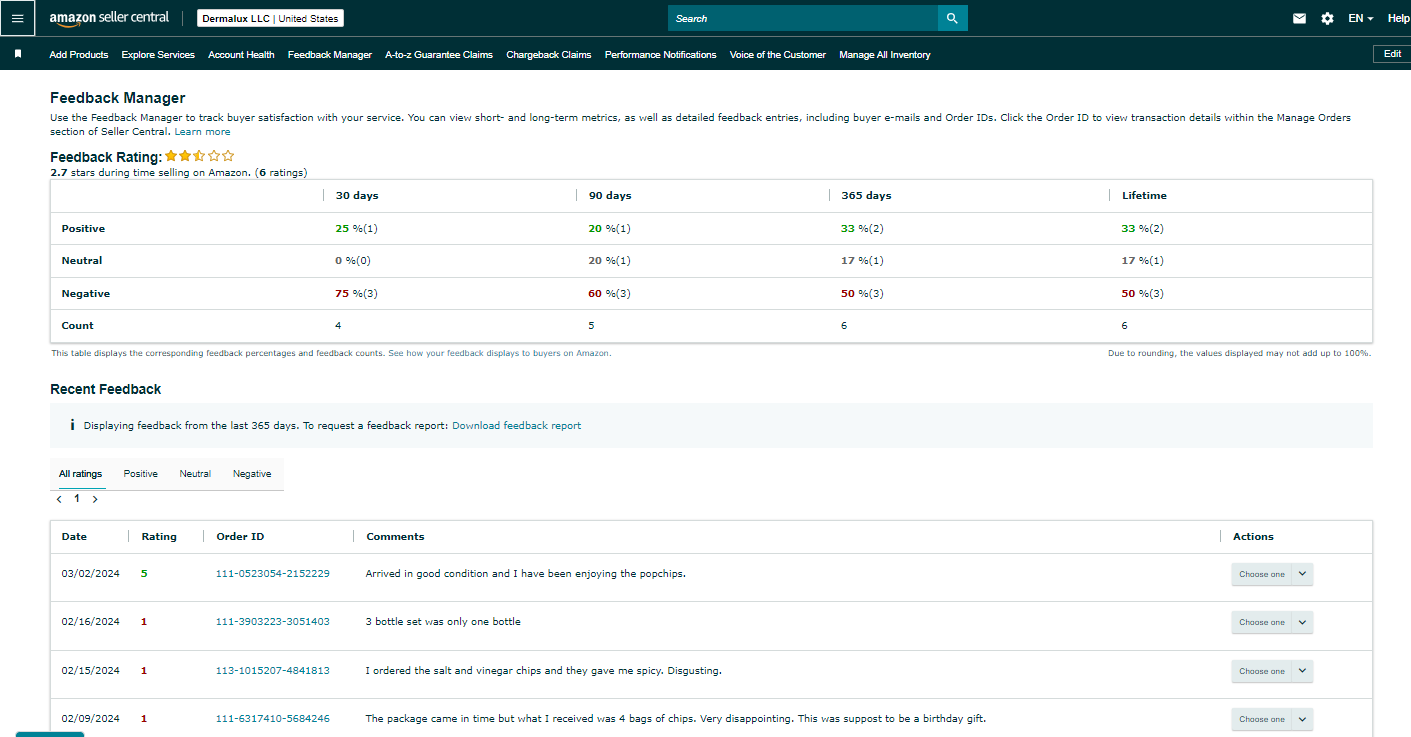This screenshot has width=1411, height=737.
Task: Open the Dermalux LLC account switcher
Action: pyautogui.click(x=270, y=18)
